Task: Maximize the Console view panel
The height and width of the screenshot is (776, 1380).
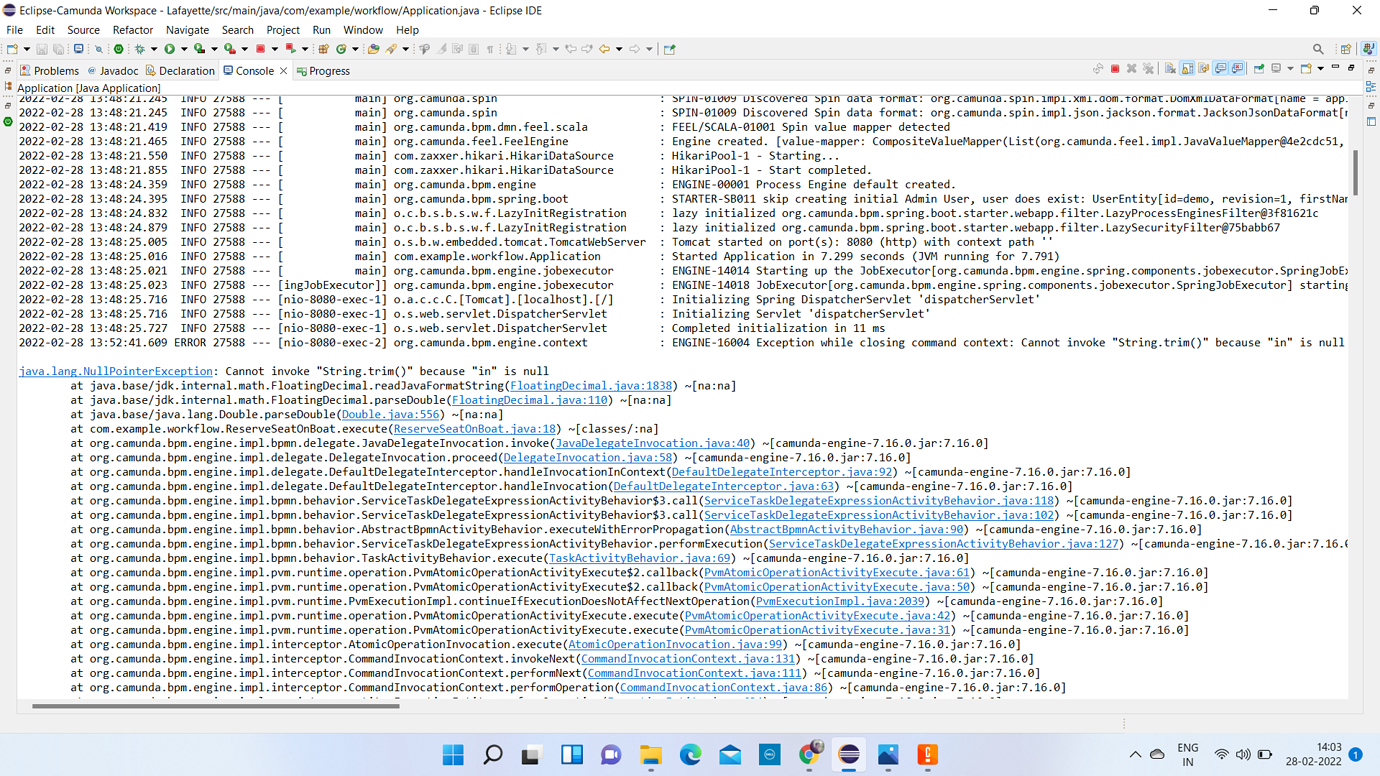Action: click(1351, 68)
